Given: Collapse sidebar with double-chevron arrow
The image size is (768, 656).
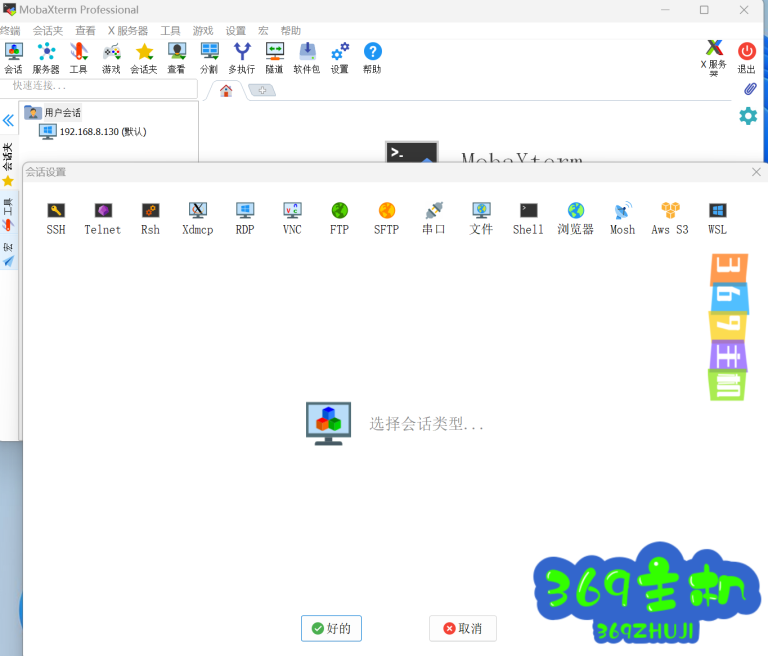Looking at the screenshot, I should (x=8, y=121).
